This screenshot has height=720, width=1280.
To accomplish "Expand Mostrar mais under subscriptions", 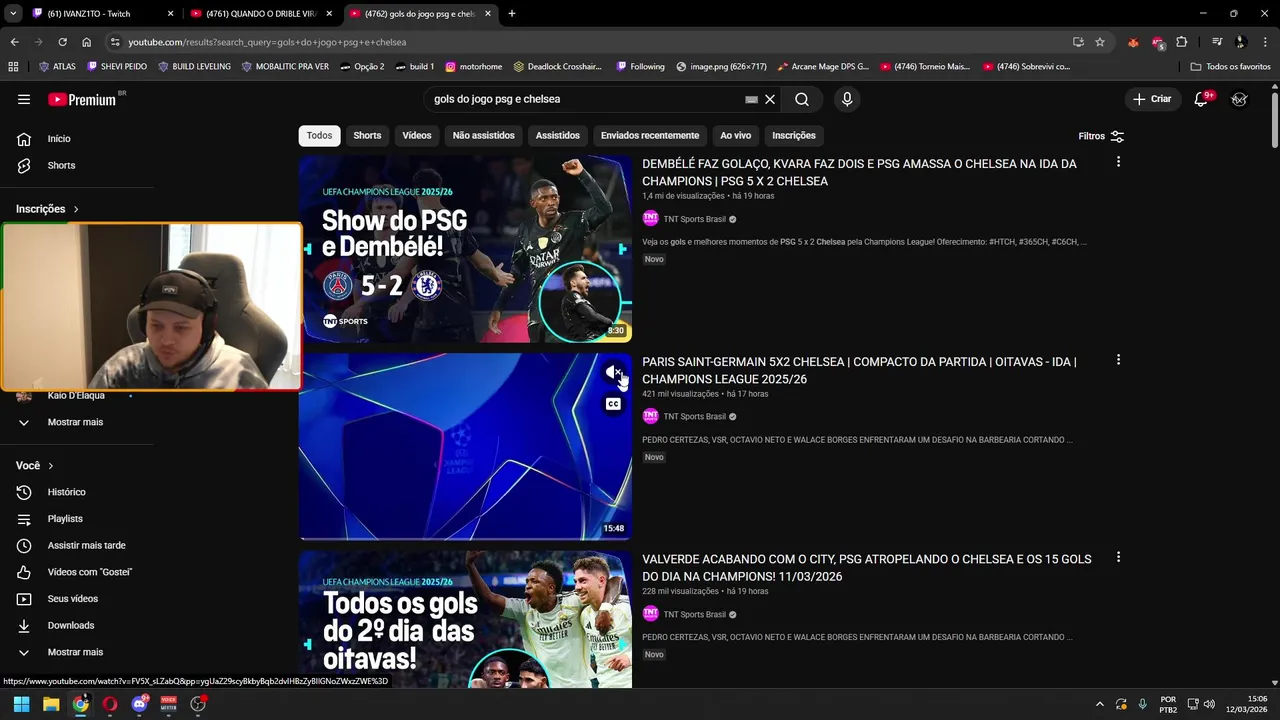I will (x=77, y=422).
